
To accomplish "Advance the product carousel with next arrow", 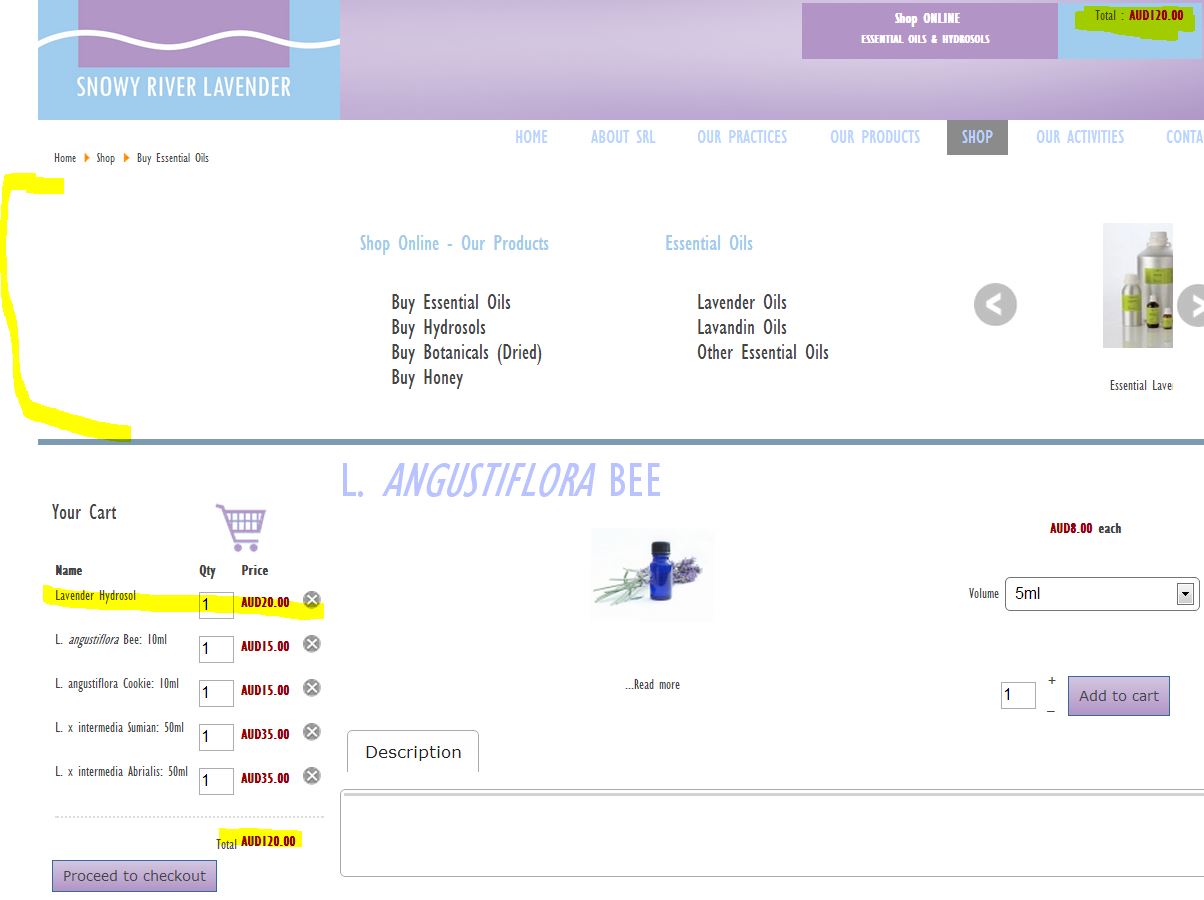I will point(1191,305).
